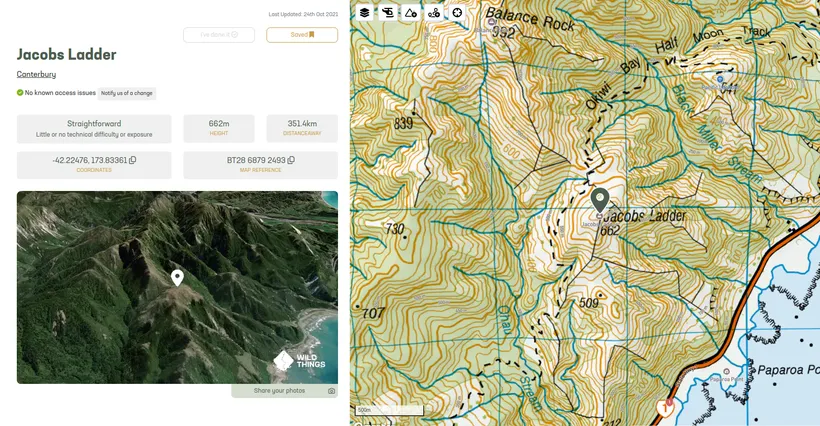Click the Straightforward difficulty card
This screenshot has height=426, width=820.
(94, 129)
